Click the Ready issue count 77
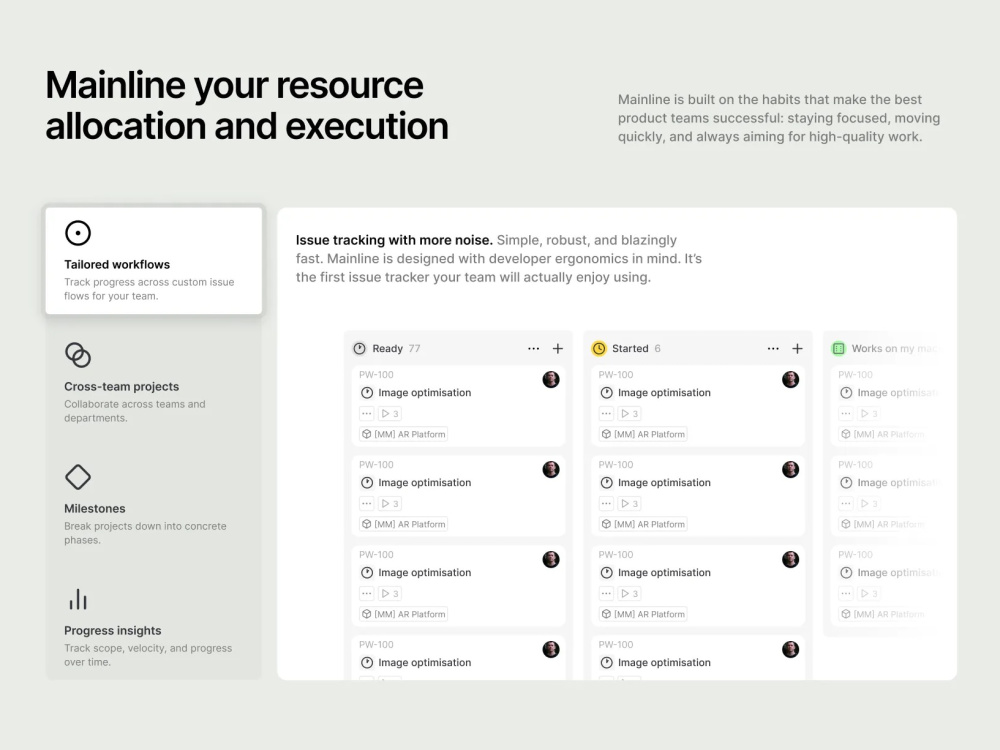Screen dimensions: 1000x750 click(415, 348)
